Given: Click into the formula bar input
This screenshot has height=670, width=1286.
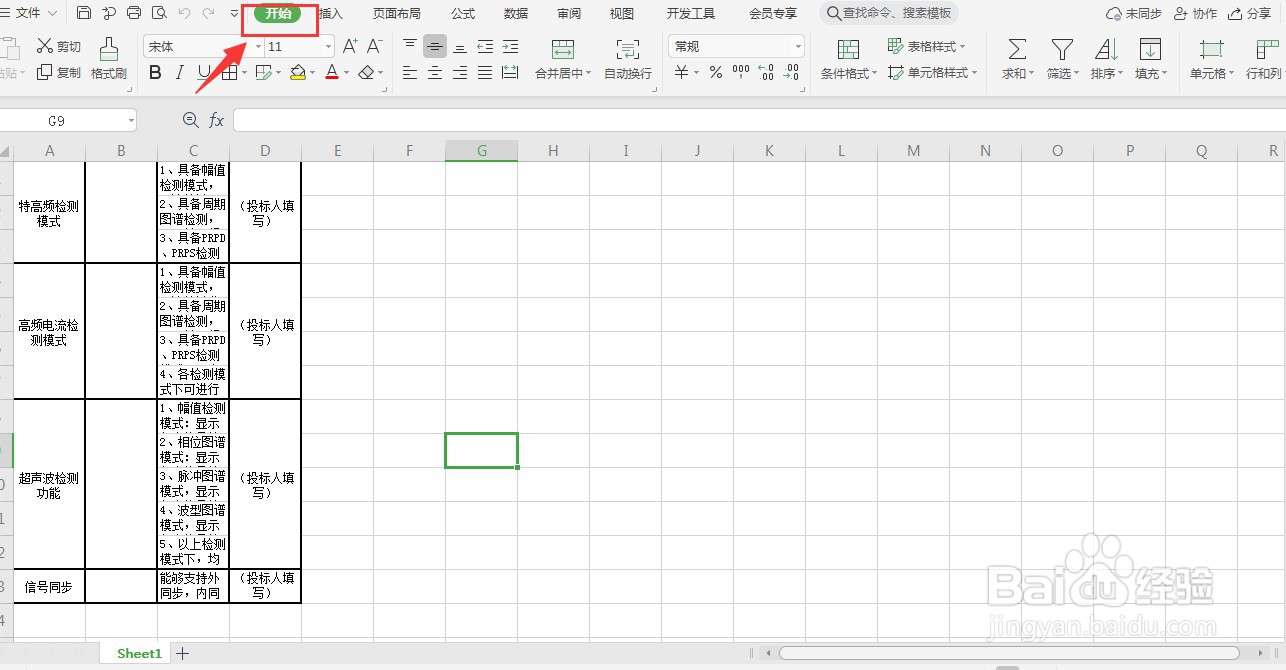Looking at the screenshot, I should click(x=759, y=120).
